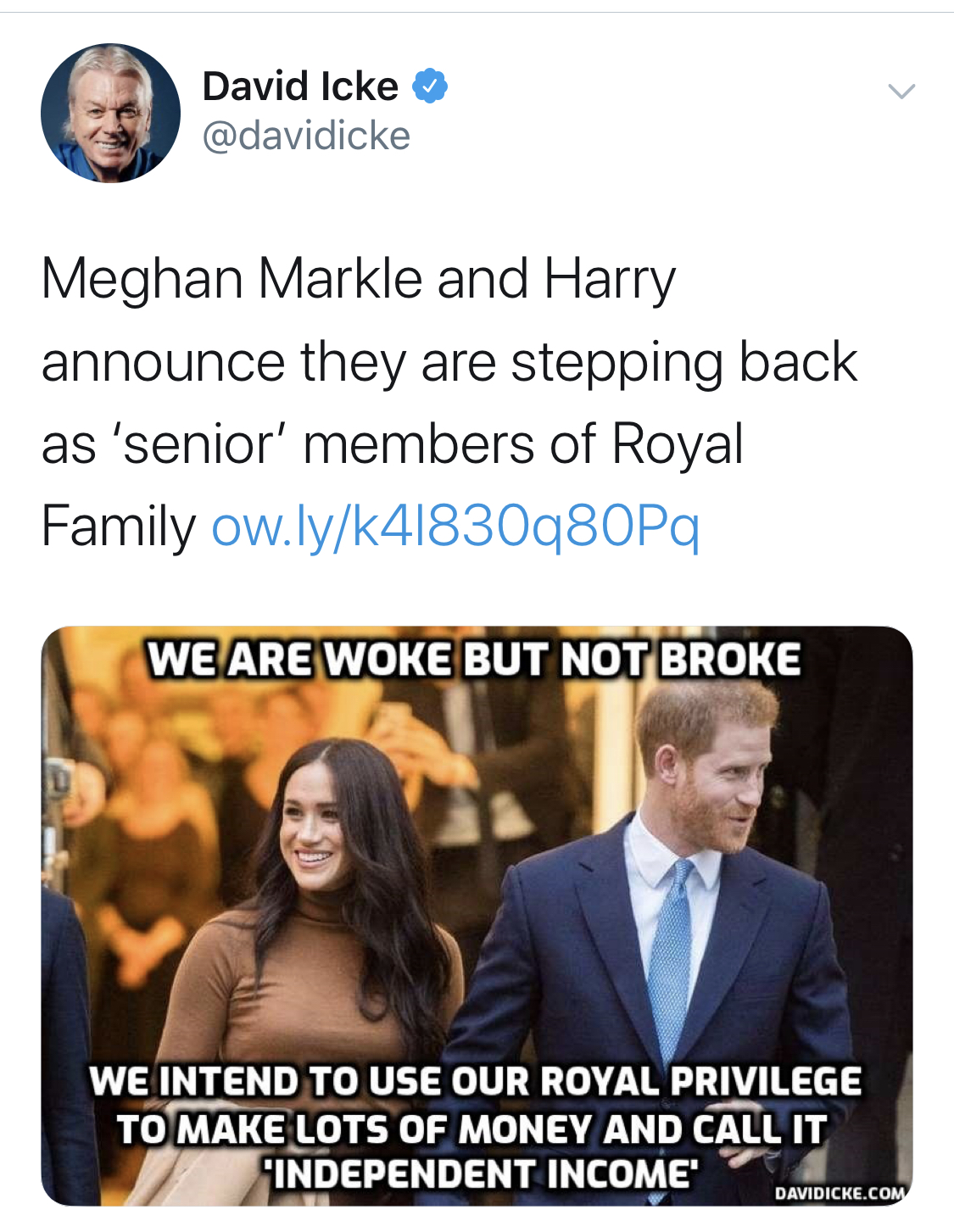Click the @davidicke handle
Image resolution: width=954 pixels, height=1232 pixels.
coord(305,133)
